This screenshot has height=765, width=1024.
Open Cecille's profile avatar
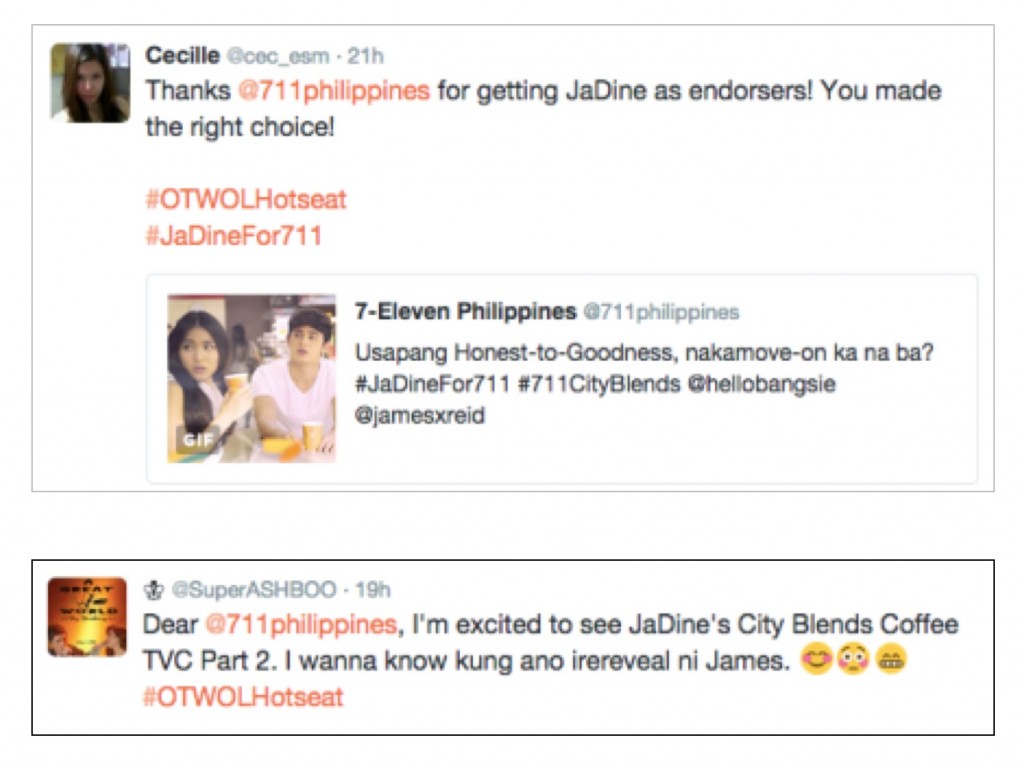point(90,83)
